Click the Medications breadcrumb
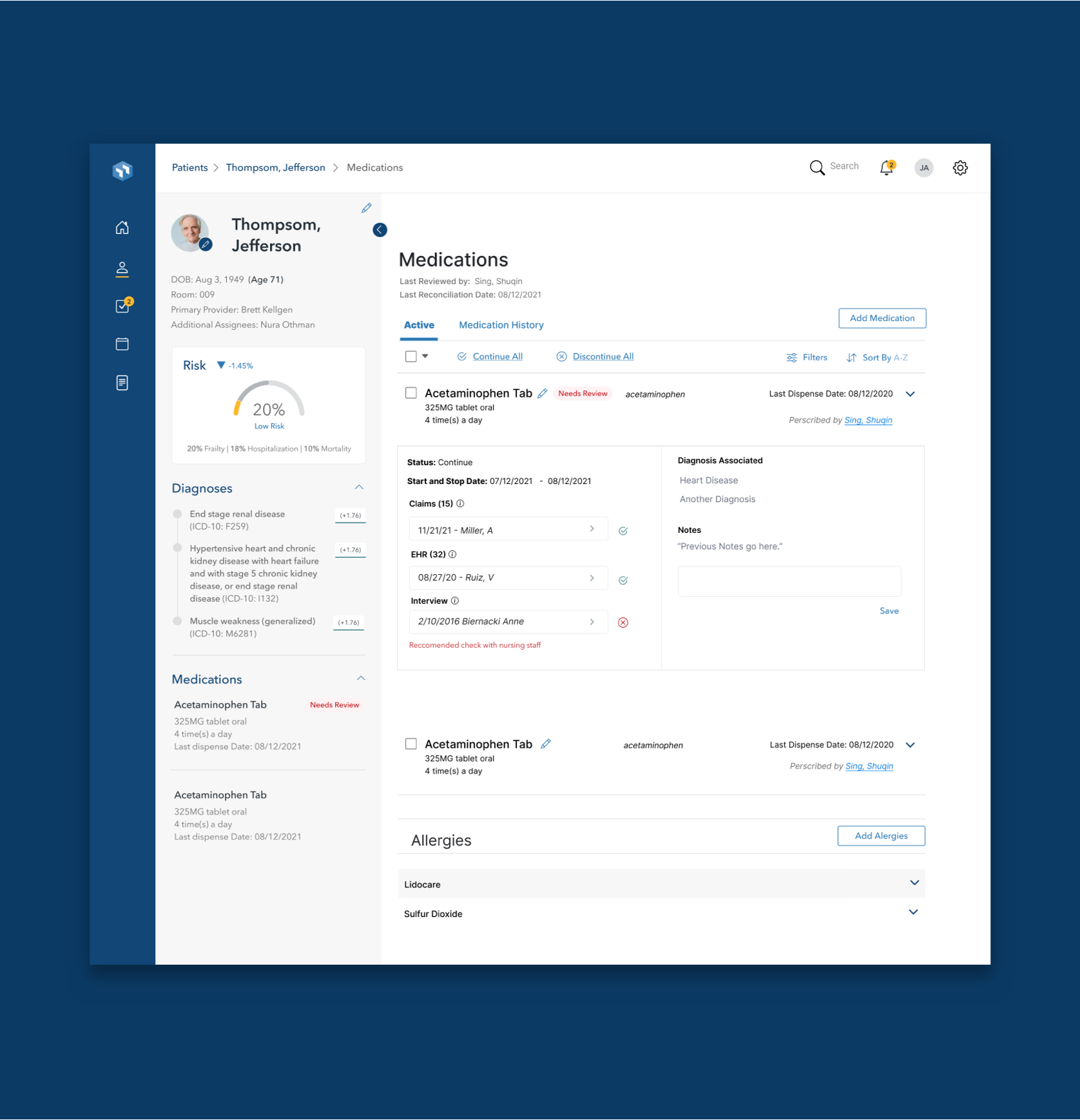The width and height of the screenshot is (1080, 1120). (x=374, y=168)
